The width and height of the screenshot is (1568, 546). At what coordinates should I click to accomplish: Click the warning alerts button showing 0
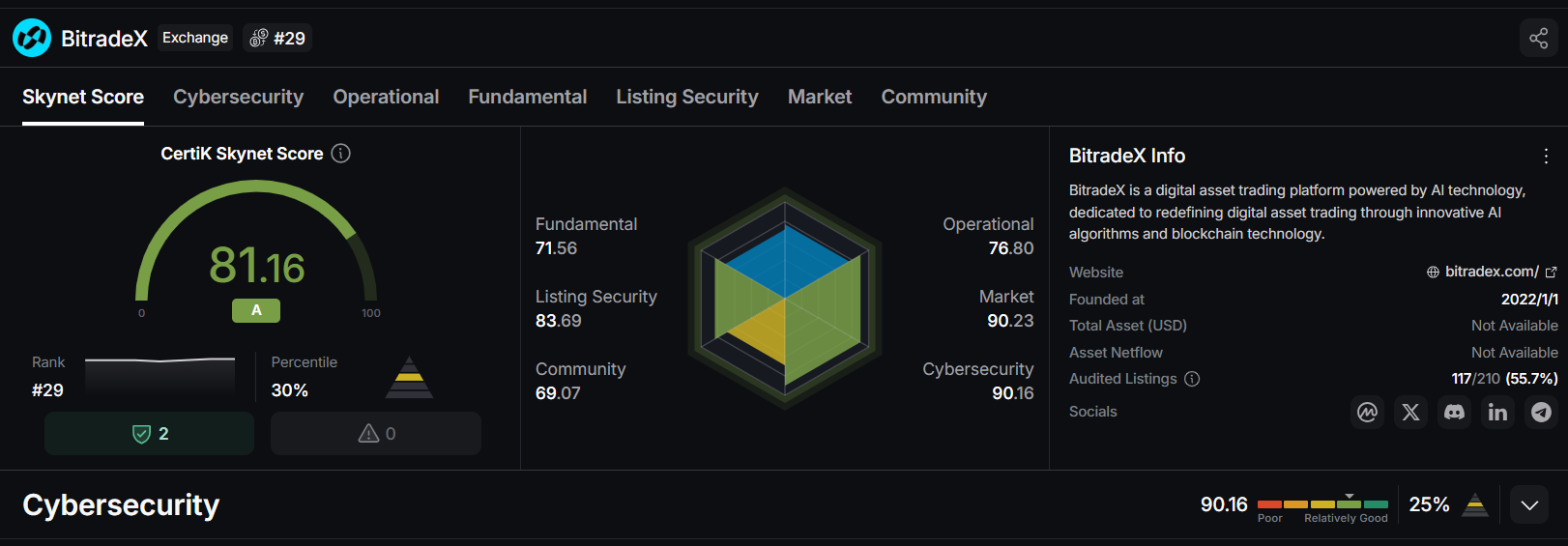[376, 434]
